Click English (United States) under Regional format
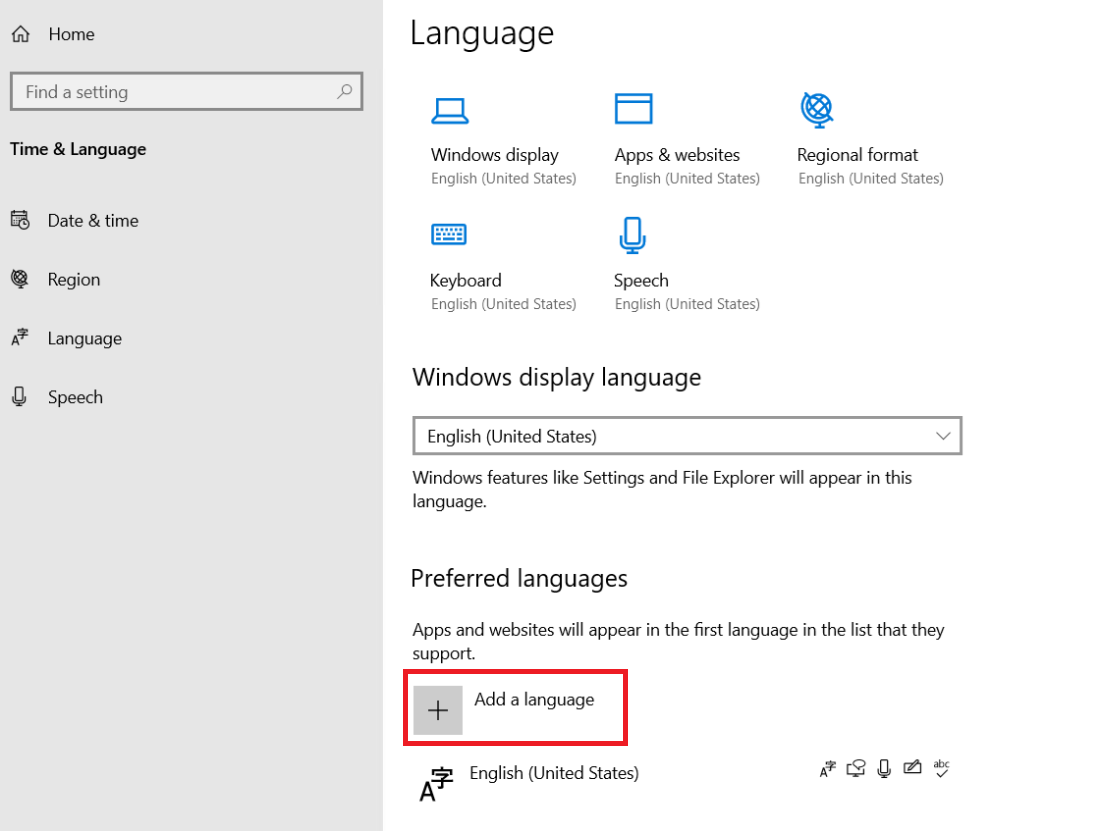This screenshot has height=831, width=1100. click(871, 179)
